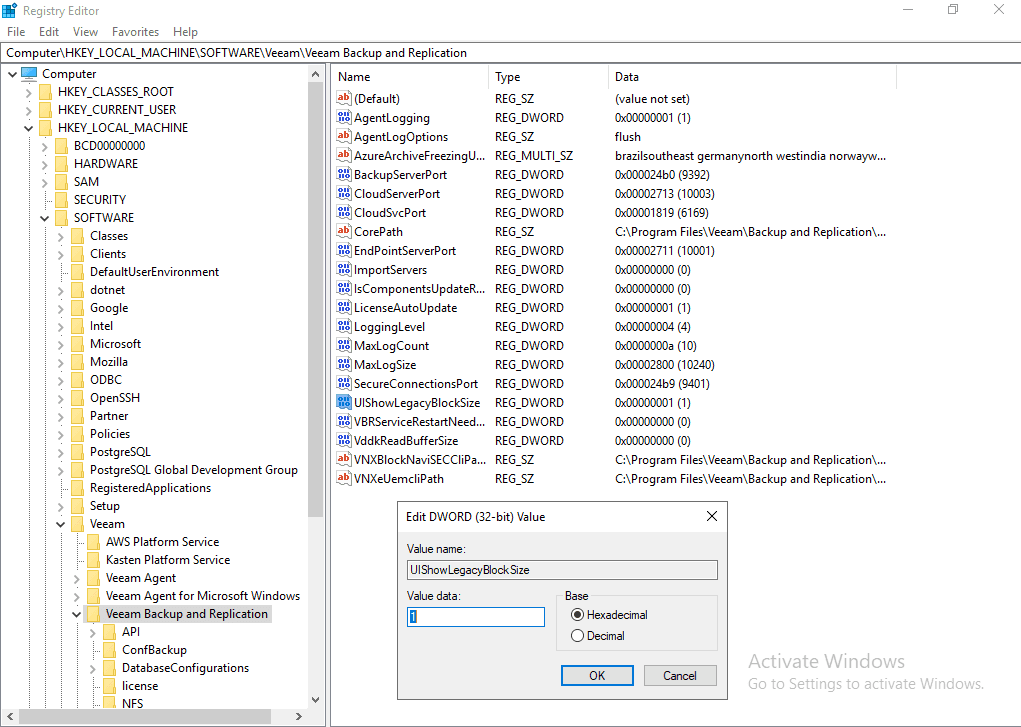Confirm the DWORD edit with OK

point(597,675)
